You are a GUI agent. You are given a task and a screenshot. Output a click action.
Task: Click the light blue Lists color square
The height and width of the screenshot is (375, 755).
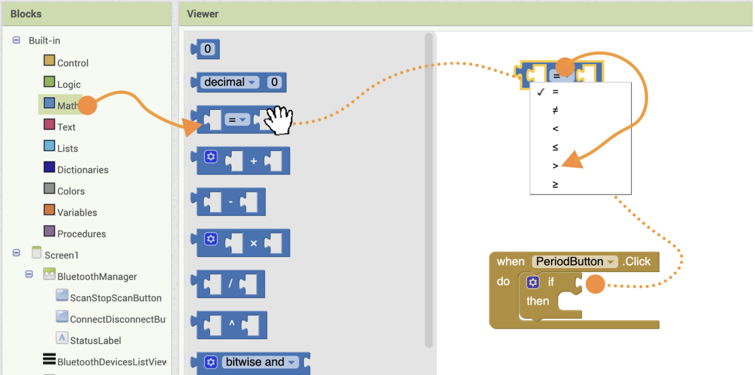49,145
